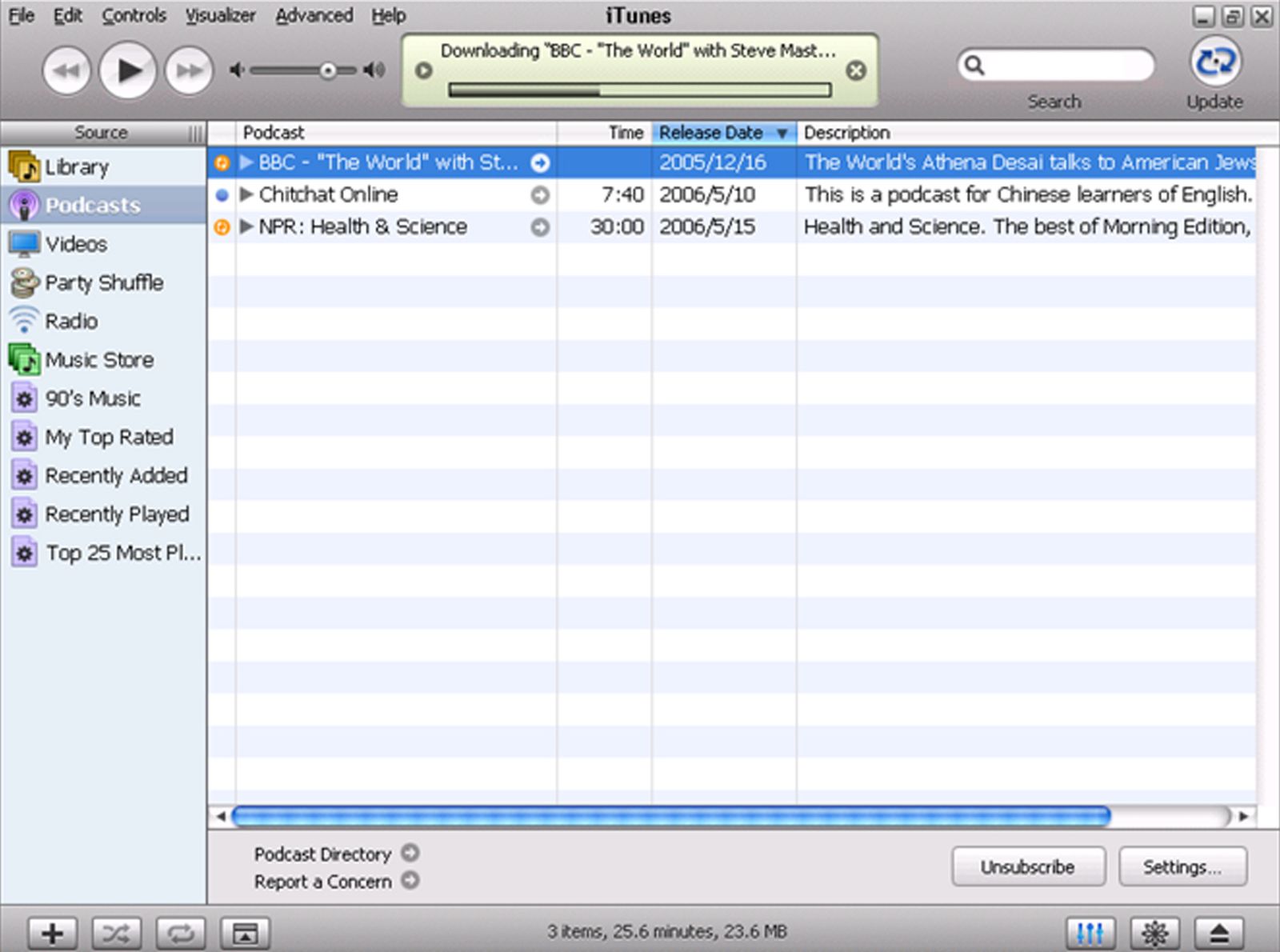Click horizontal scrollbar left arrow

click(220, 816)
